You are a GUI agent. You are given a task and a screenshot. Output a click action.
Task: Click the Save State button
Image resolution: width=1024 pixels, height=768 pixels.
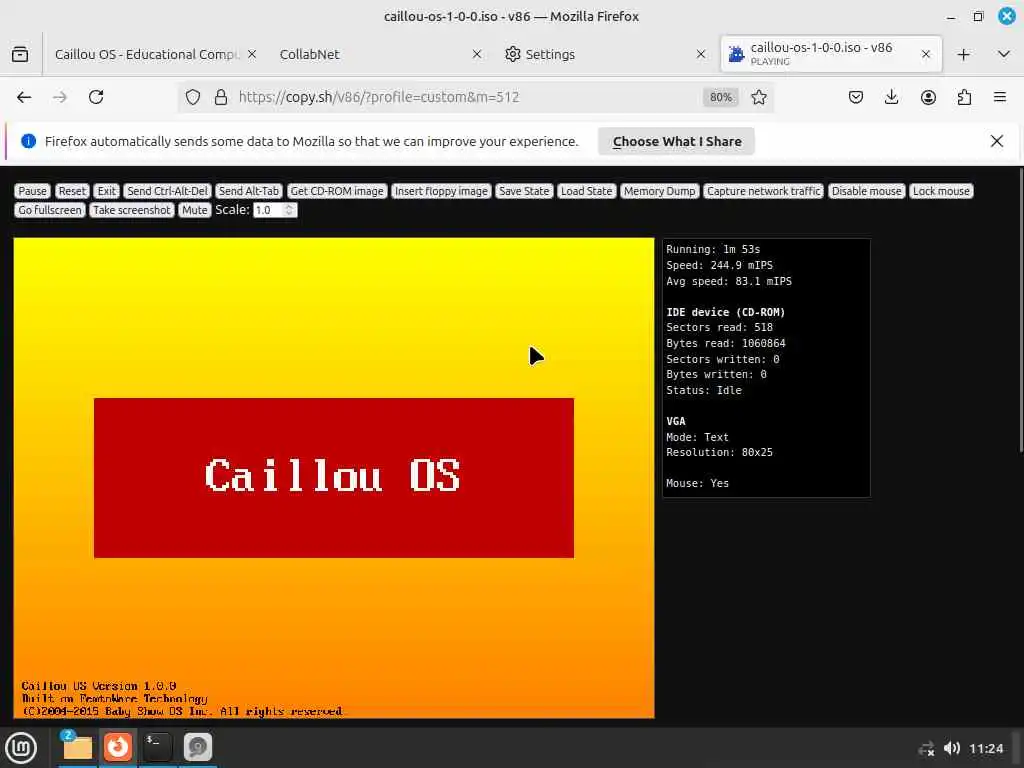coord(524,191)
